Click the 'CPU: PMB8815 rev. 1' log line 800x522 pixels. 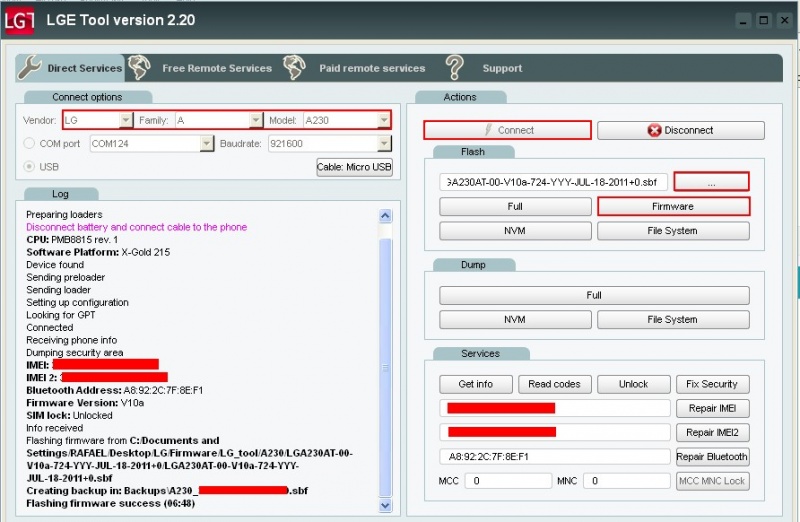click(x=72, y=240)
